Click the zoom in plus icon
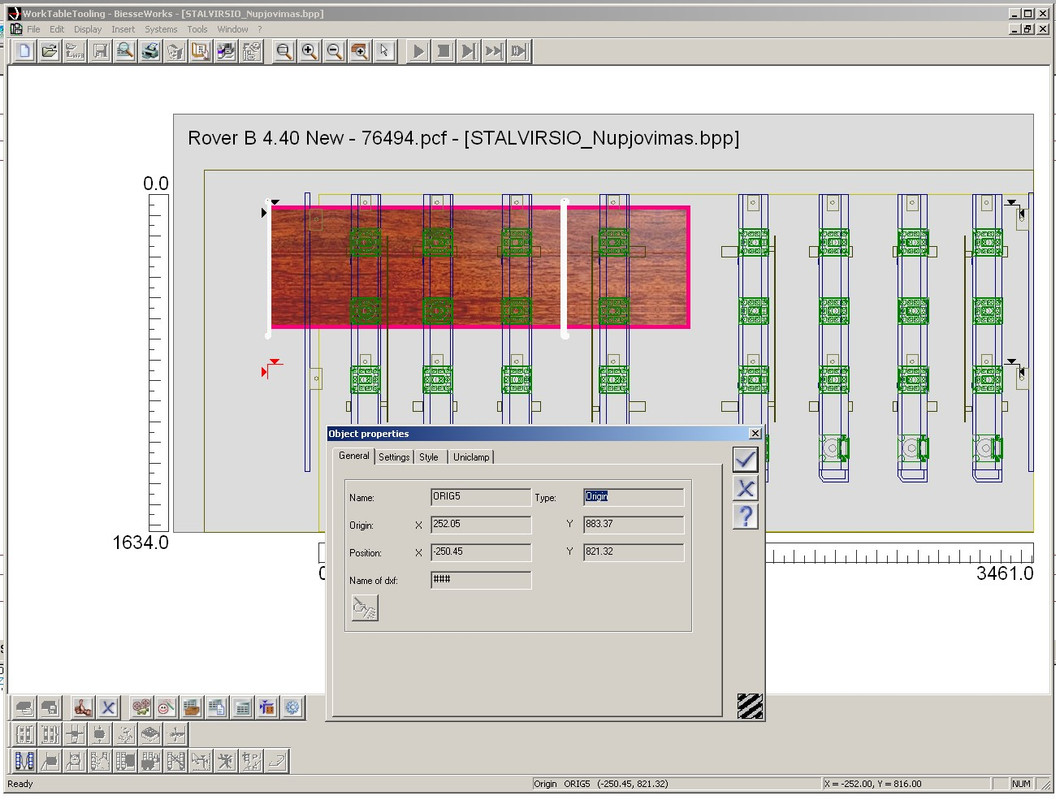This screenshot has height=800, width=1056. 309,51
